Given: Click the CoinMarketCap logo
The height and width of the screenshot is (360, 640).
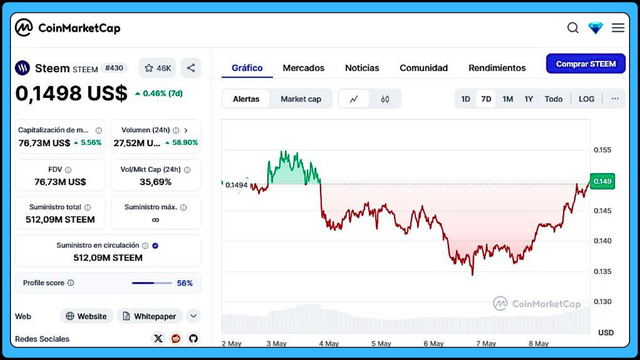Looking at the screenshot, I should 68,28.
